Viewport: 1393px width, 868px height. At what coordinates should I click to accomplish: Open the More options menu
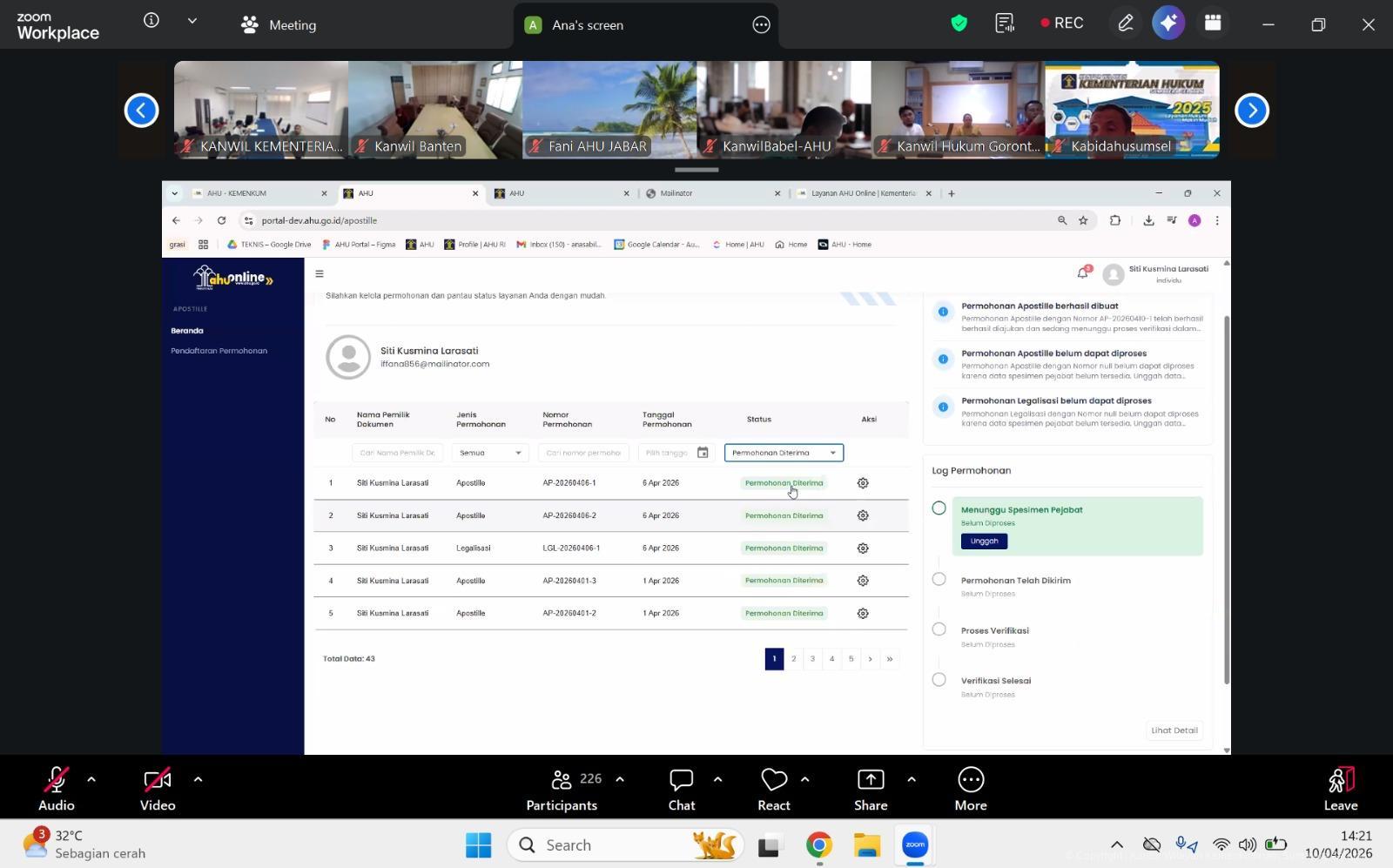point(970,789)
